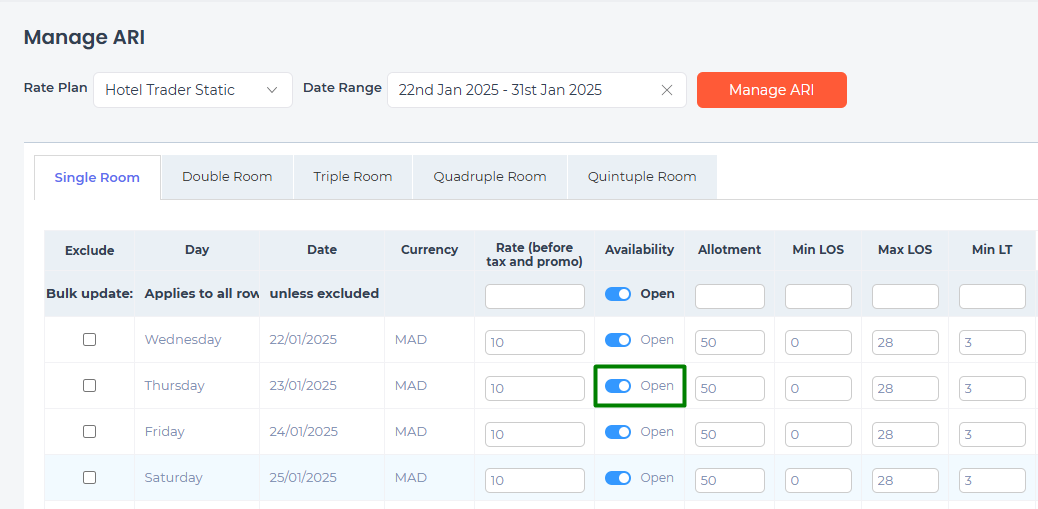Exclude the Friday 24/01/2025 row

(x=89, y=432)
